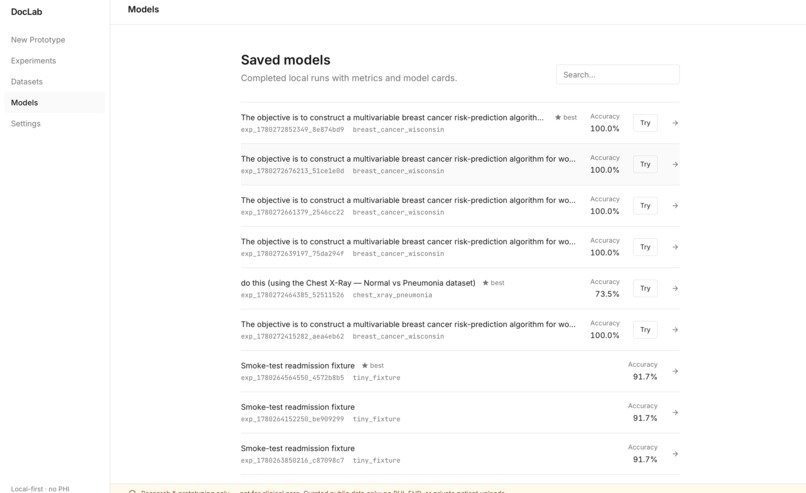Open arrow for exp_1780272639197_75da294f model
Viewport: 806px width, 493px height.
point(675,247)
